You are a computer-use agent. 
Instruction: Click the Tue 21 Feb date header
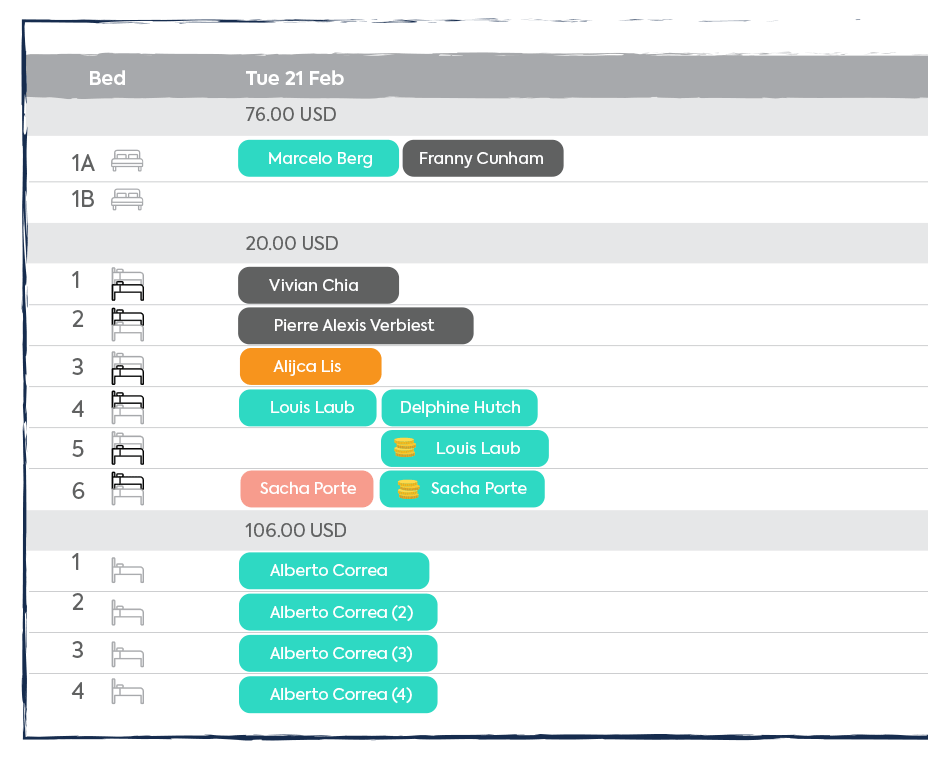click(x=295, y=78)
